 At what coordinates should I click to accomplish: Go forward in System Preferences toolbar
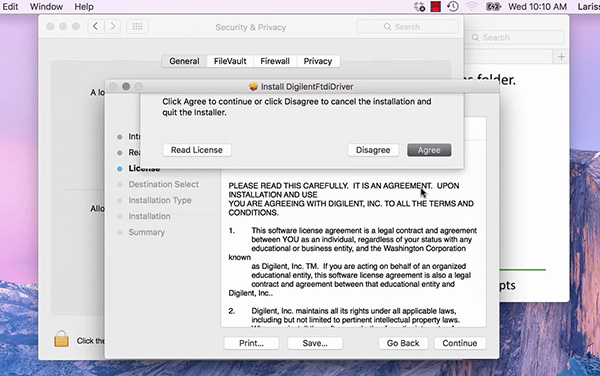click(x=112, y=26)
